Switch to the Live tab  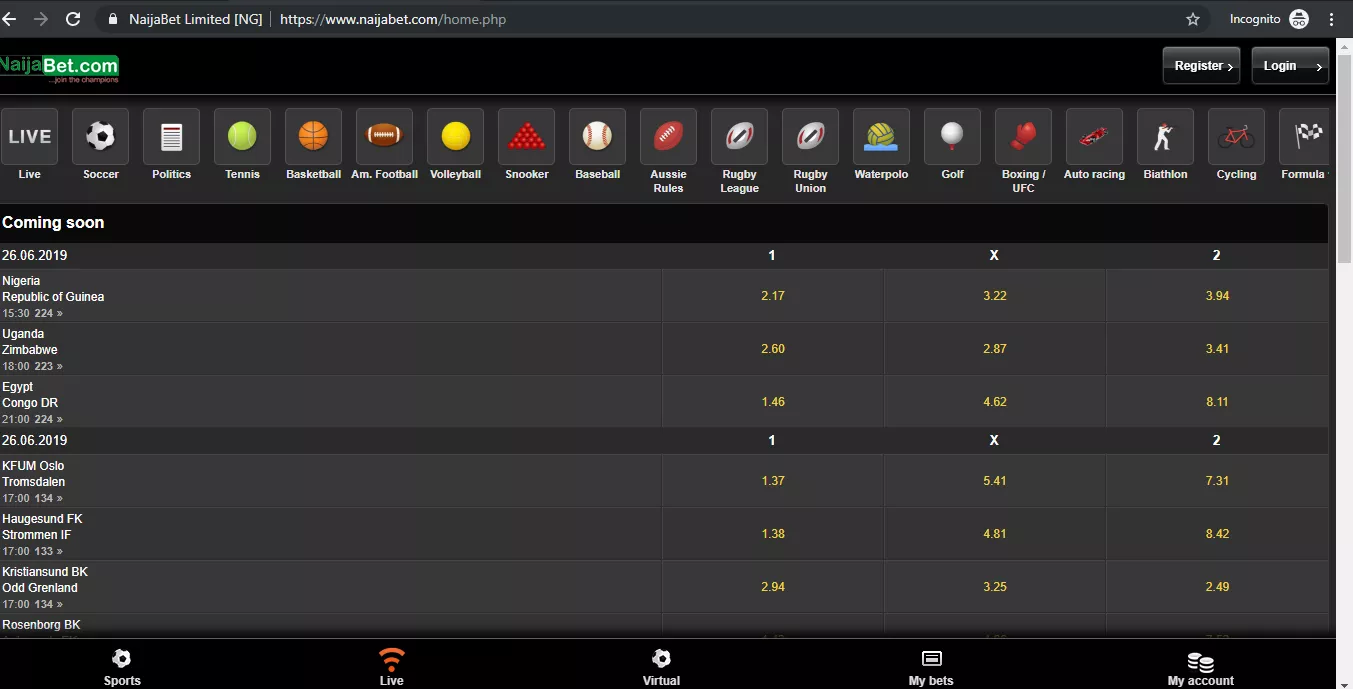click(391, 665)
